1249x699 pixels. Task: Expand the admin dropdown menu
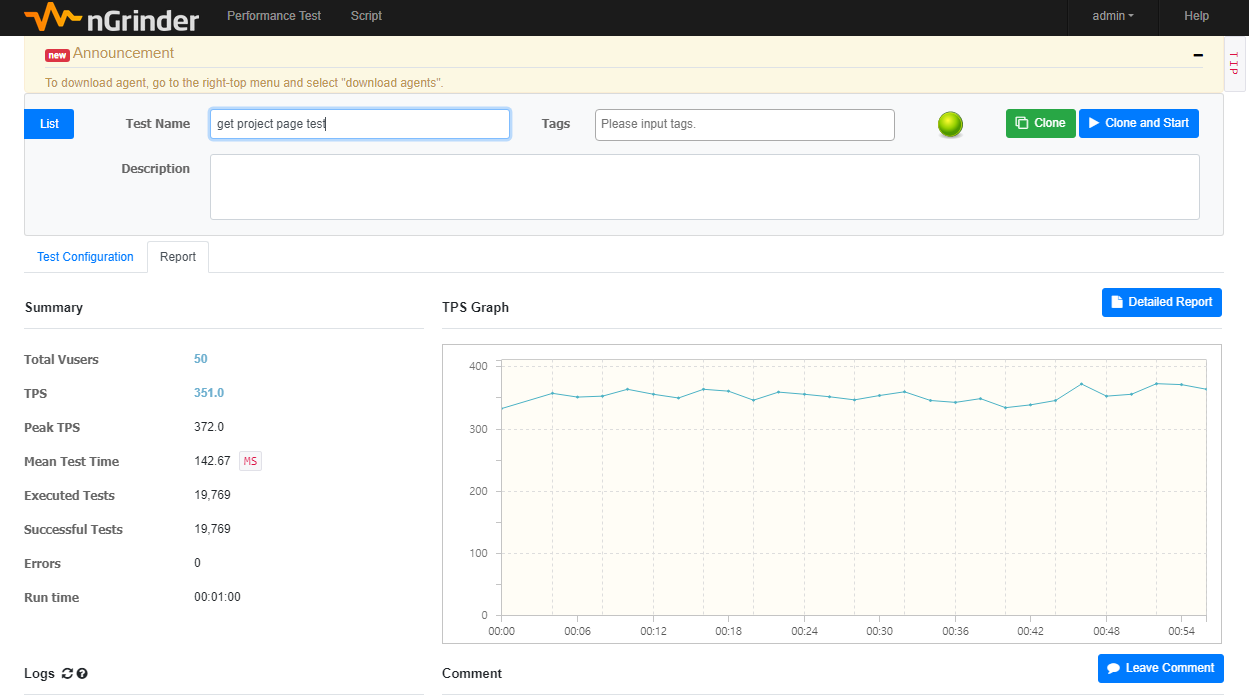click(x=1113, y=16)
